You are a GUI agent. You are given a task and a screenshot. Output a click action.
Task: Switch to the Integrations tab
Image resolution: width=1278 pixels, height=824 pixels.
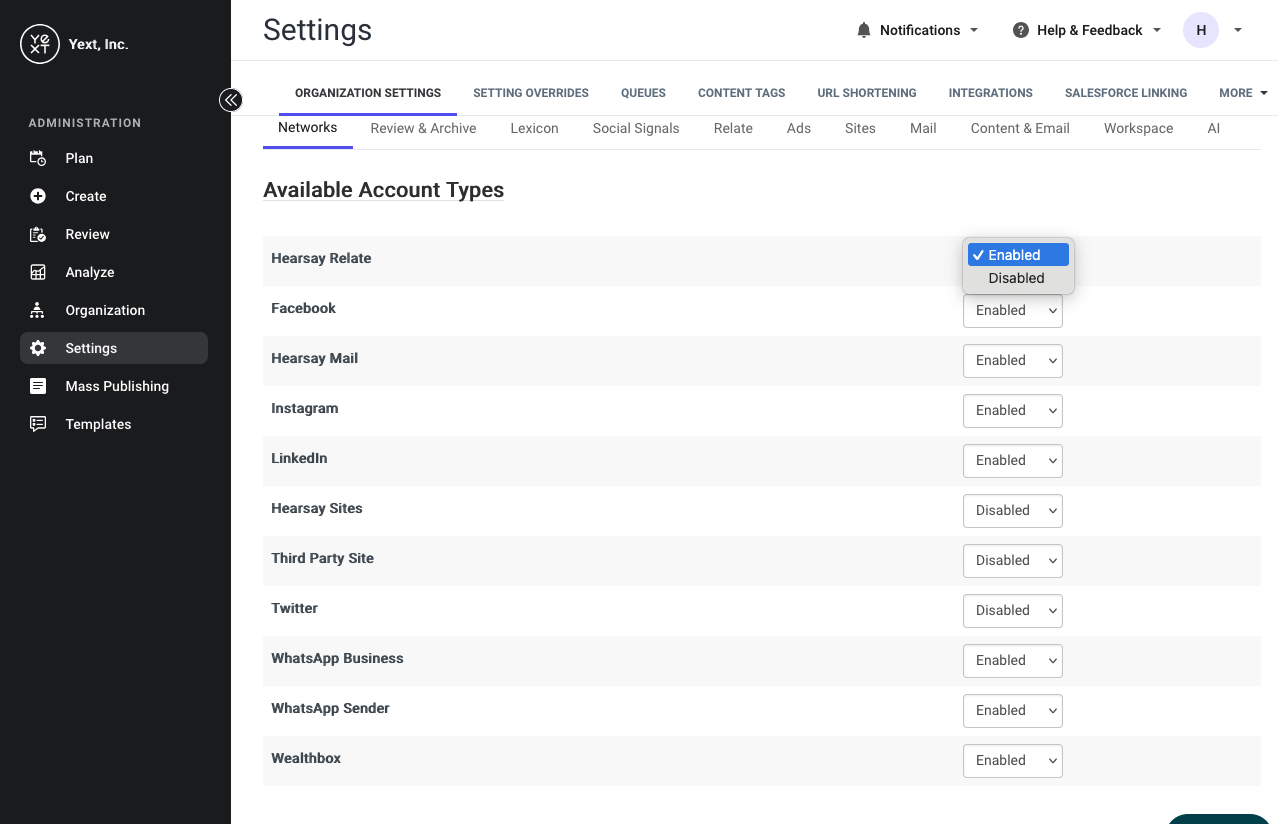pos(990,93)
